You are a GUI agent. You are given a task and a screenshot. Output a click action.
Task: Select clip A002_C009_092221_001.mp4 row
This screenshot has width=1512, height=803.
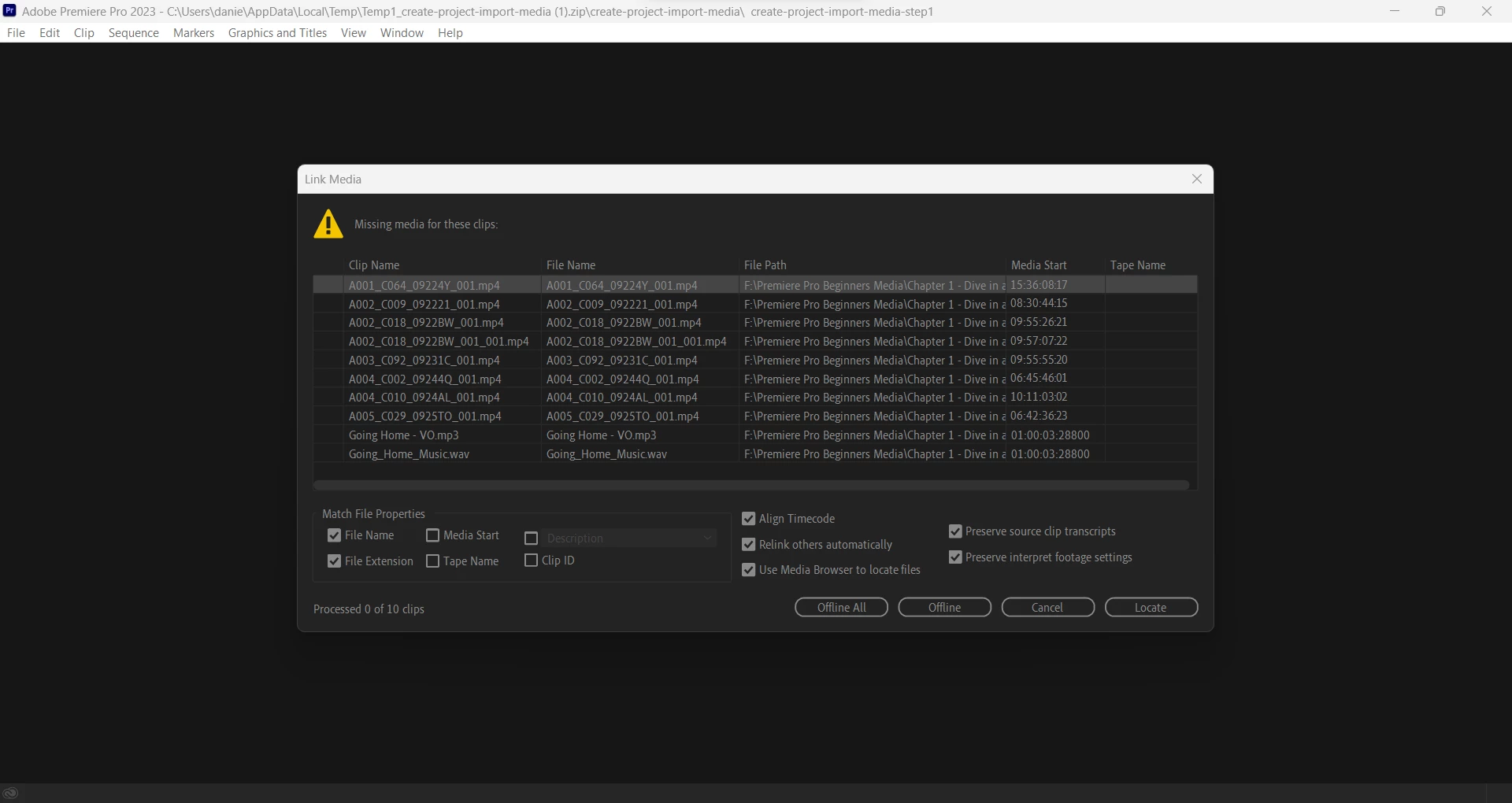pyautogui.click(x=755, y=304)
